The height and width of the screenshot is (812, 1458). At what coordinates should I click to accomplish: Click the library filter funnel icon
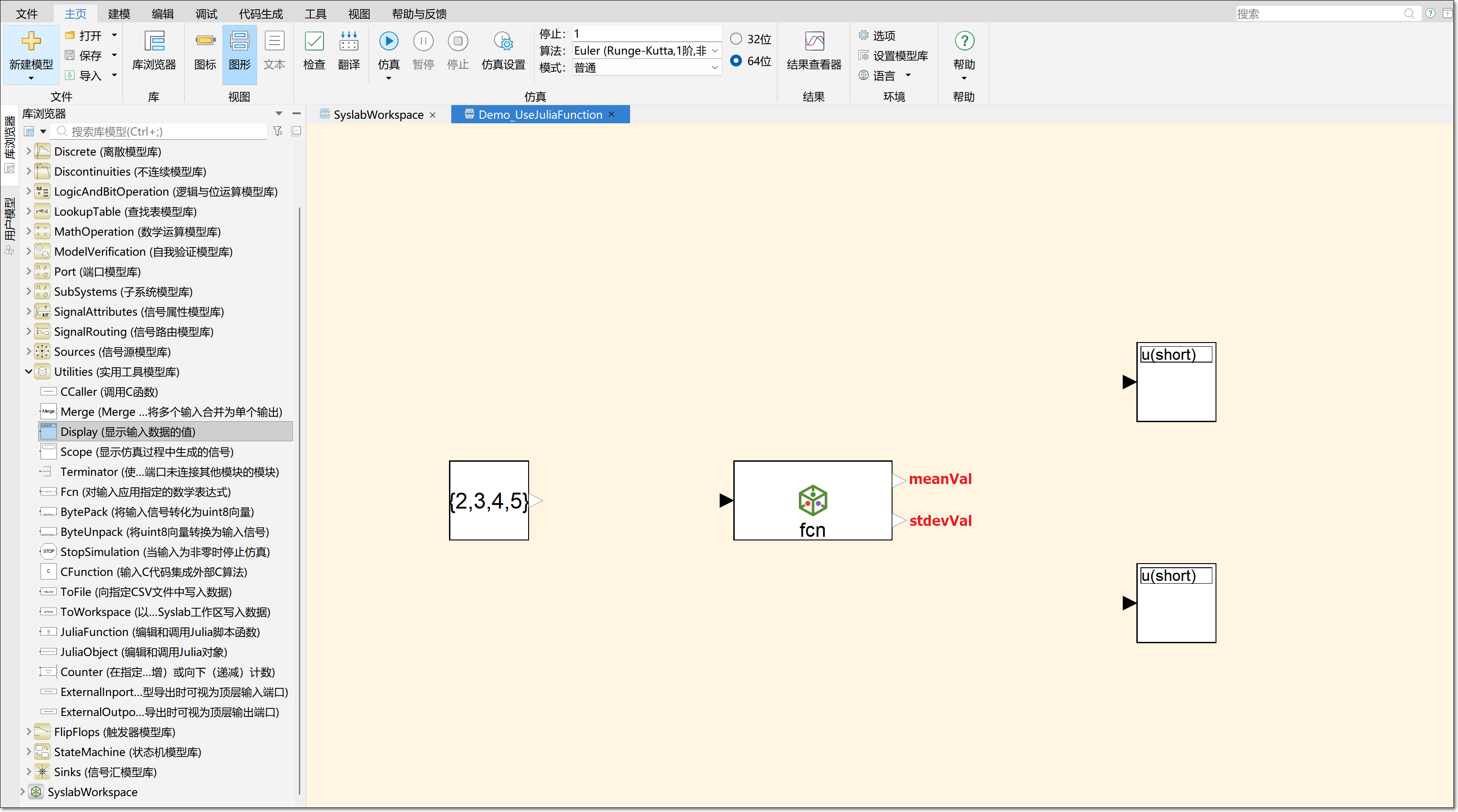277,131
